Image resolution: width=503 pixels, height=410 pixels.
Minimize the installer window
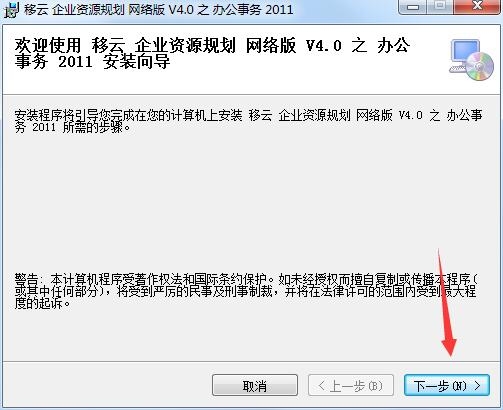click(x=413, y=6)
